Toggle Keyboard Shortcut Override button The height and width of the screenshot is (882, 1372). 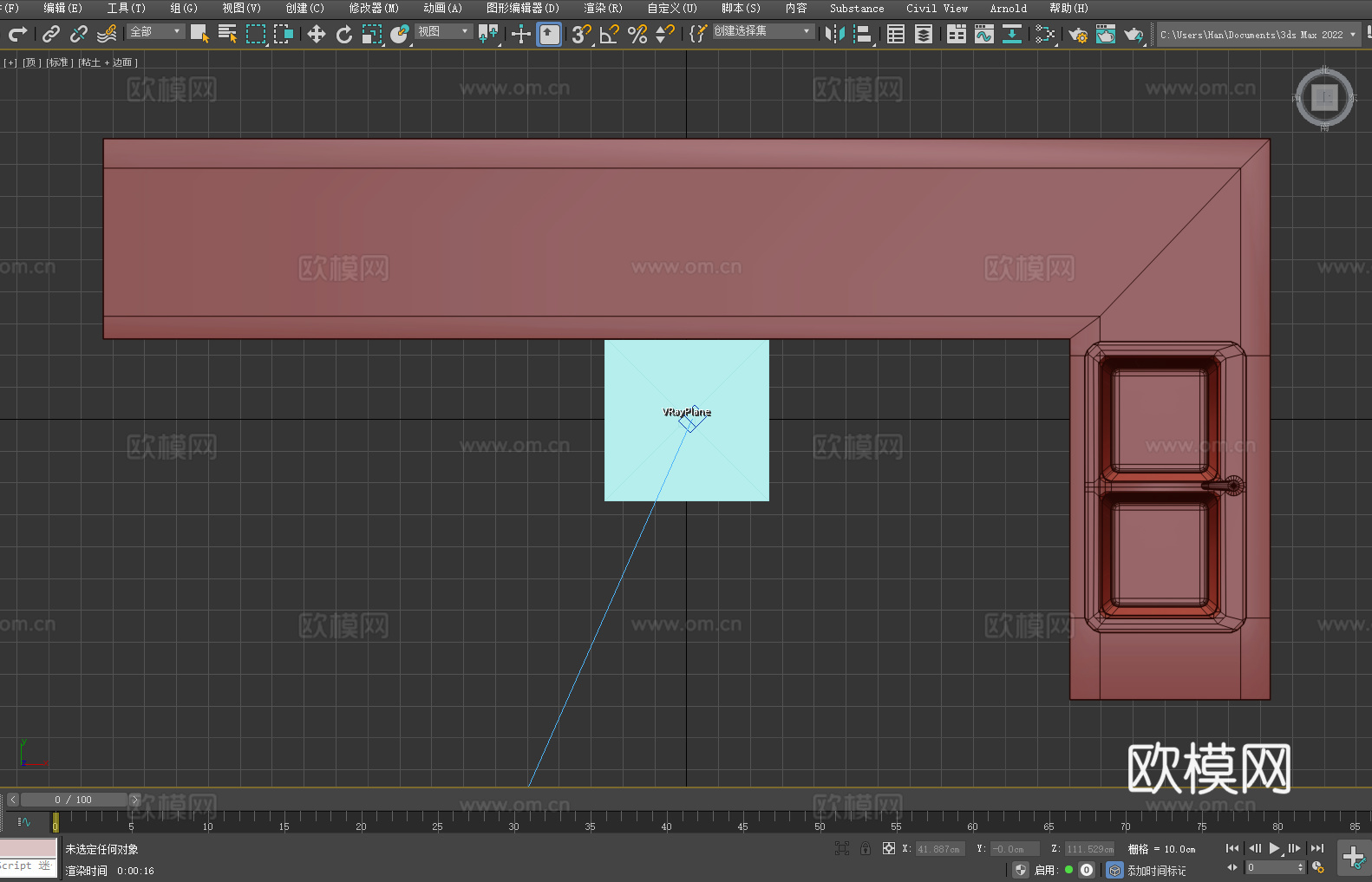tap(549, 34)
